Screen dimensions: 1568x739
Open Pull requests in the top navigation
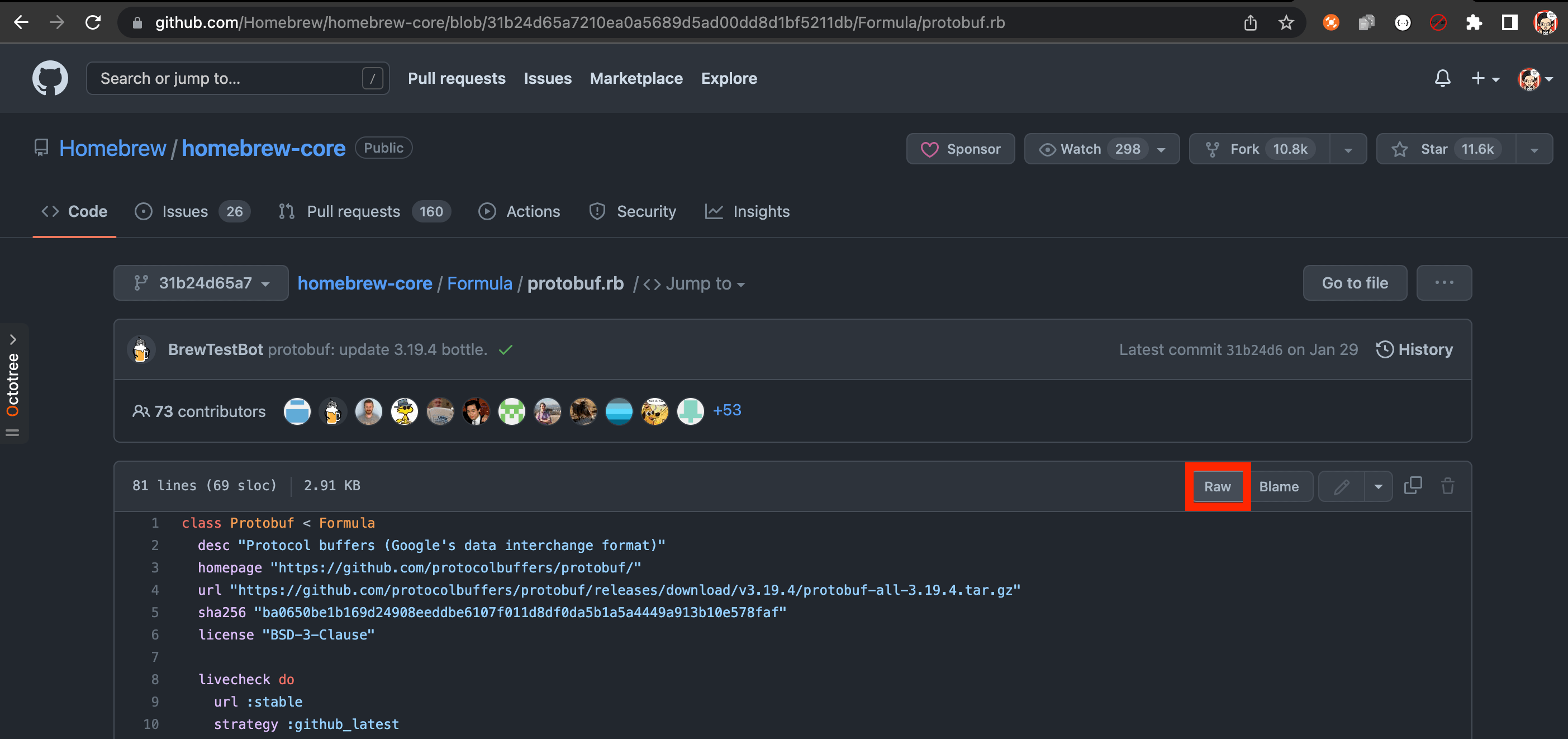457,78
